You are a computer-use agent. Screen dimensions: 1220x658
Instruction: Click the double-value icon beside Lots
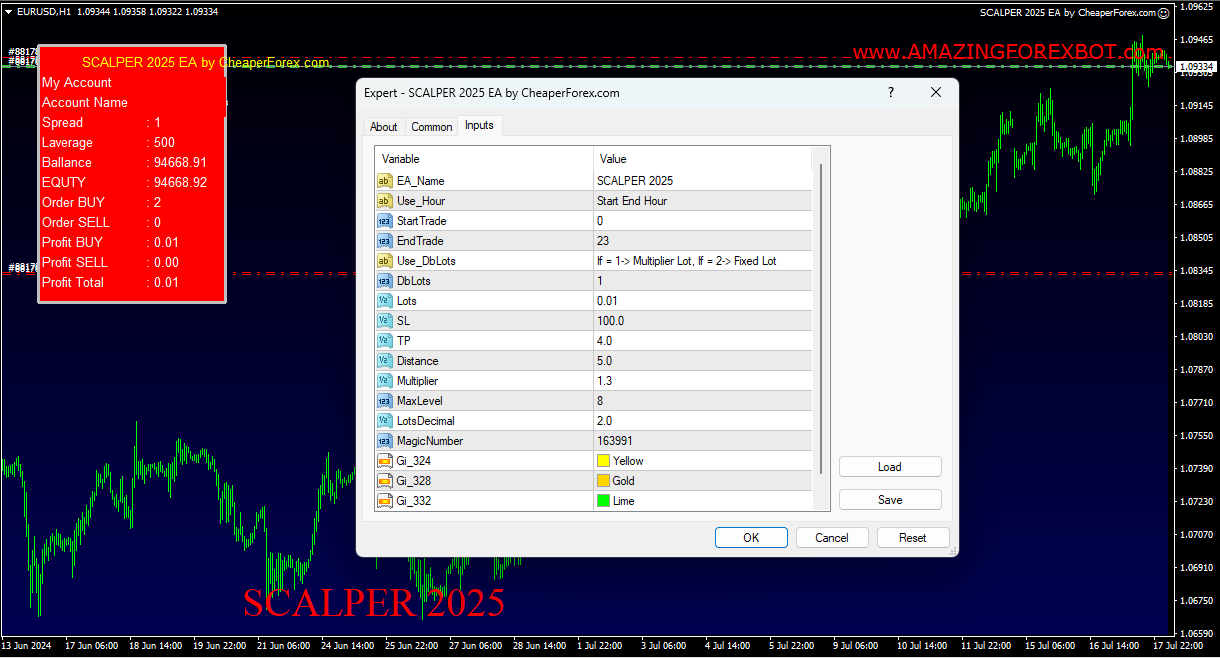point(385,301)
